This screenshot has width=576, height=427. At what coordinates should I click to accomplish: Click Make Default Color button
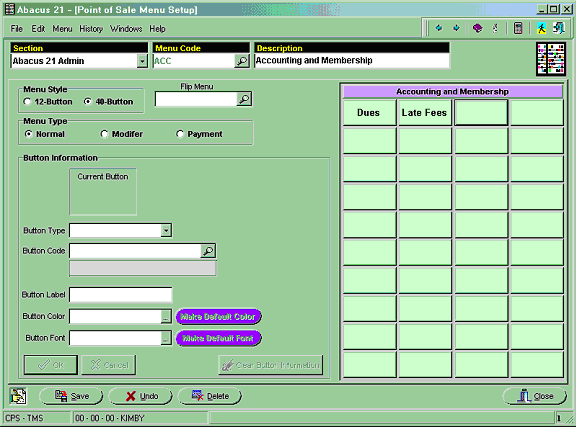(219, 317)
